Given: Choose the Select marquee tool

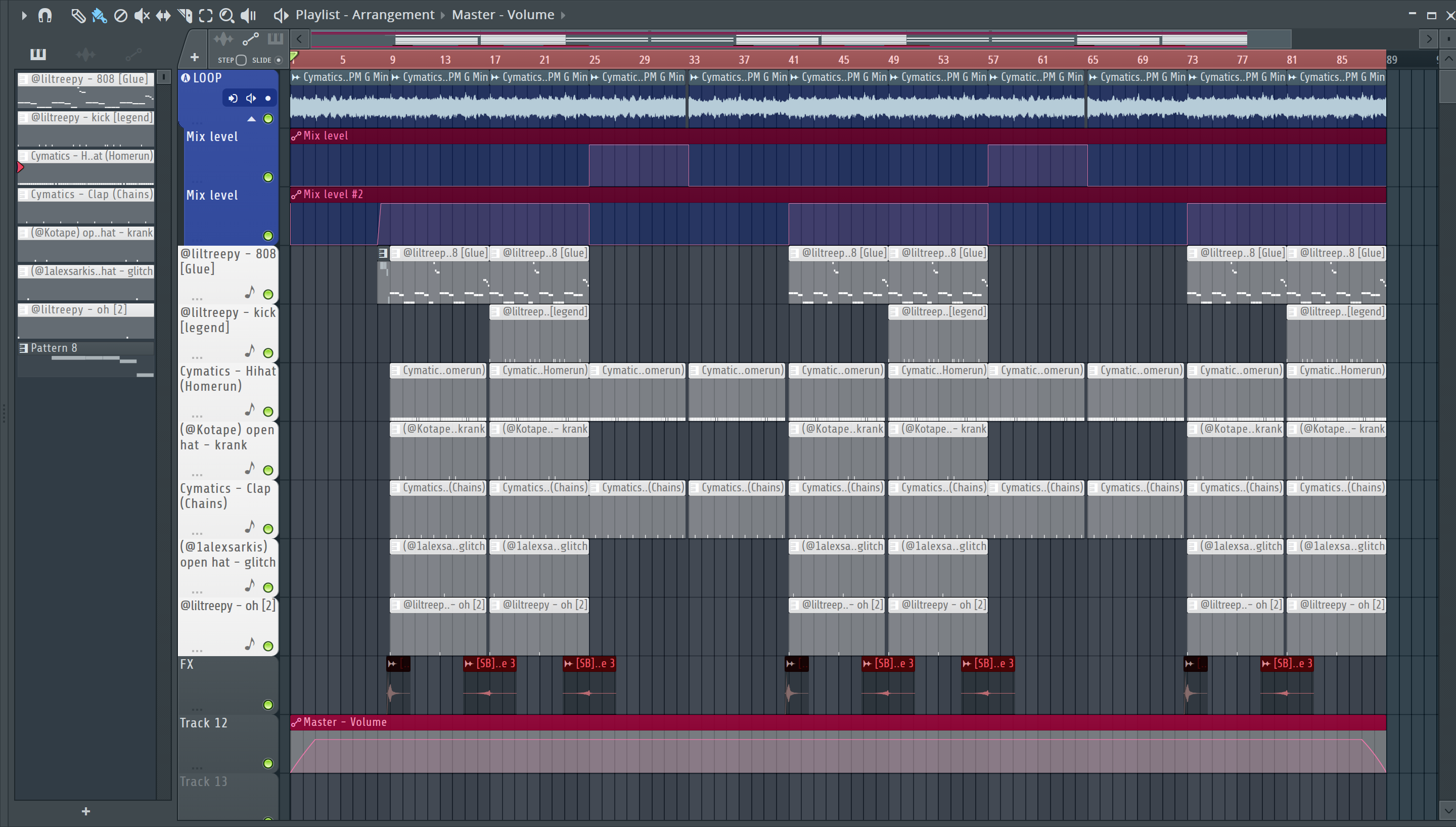Looking at the screenshot, I should [206, 15].
